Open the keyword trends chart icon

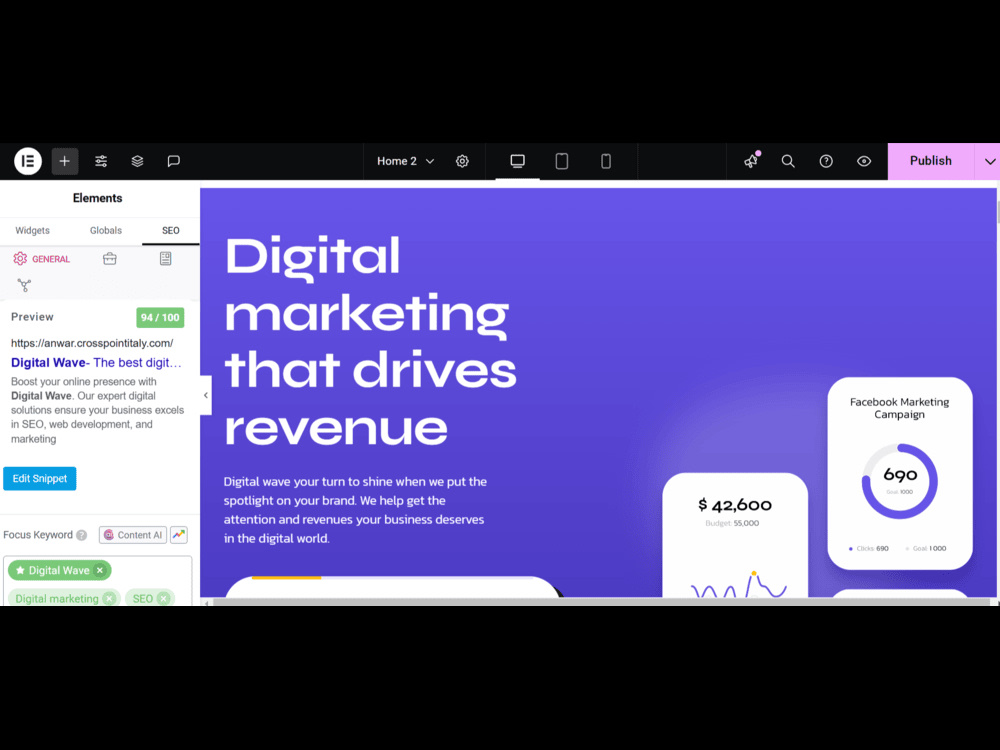coord(179,535)
